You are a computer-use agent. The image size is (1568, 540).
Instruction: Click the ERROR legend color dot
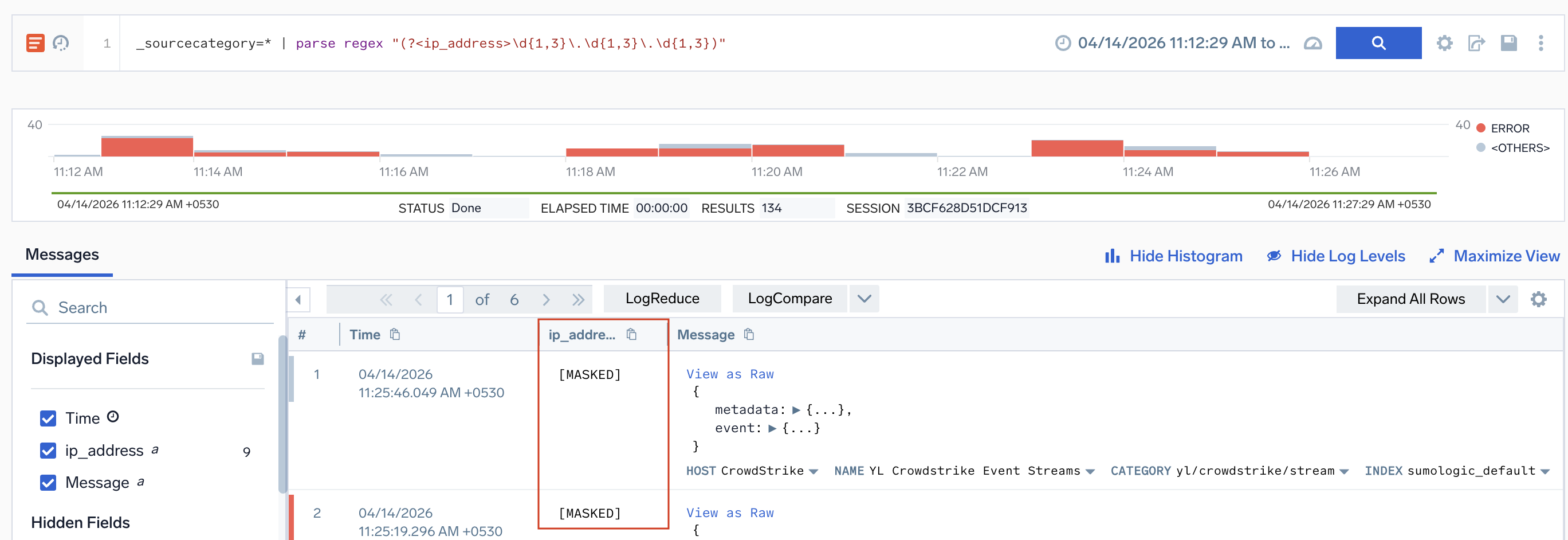1481,128
